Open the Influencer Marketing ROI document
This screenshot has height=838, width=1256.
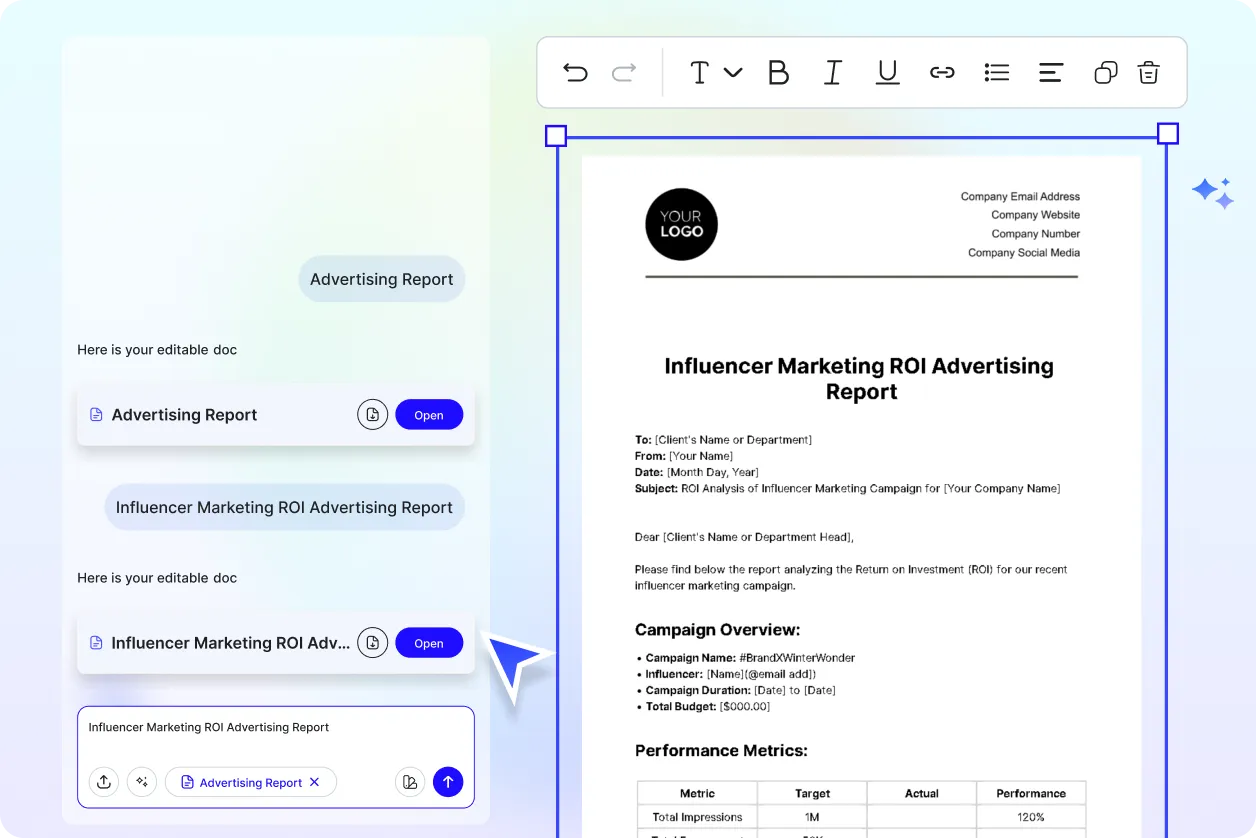pos(429,643)
